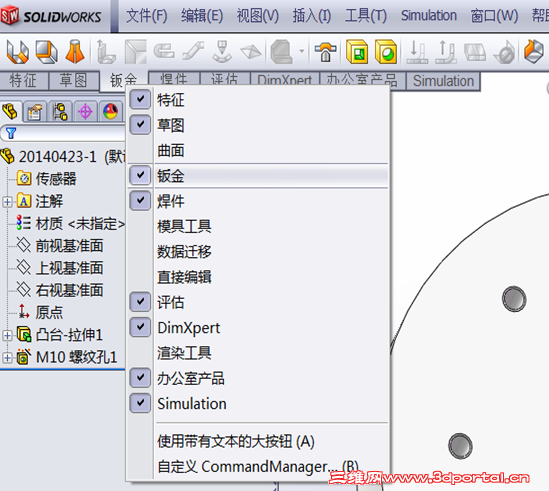This screenshot has width=549, height=491.
Task: Select 材质 <未指定> in the tree
Action: 70,223
